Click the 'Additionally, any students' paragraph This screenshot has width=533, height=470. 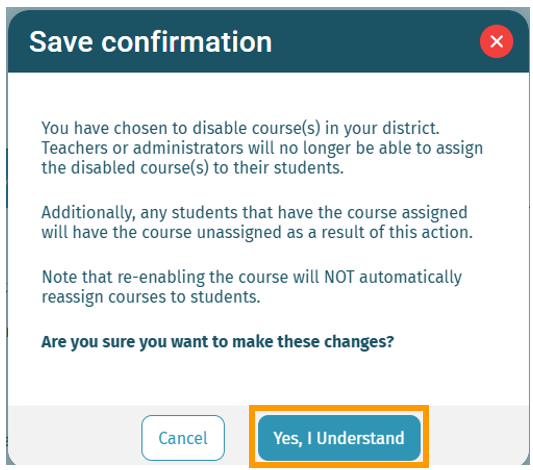pos(257,222)
